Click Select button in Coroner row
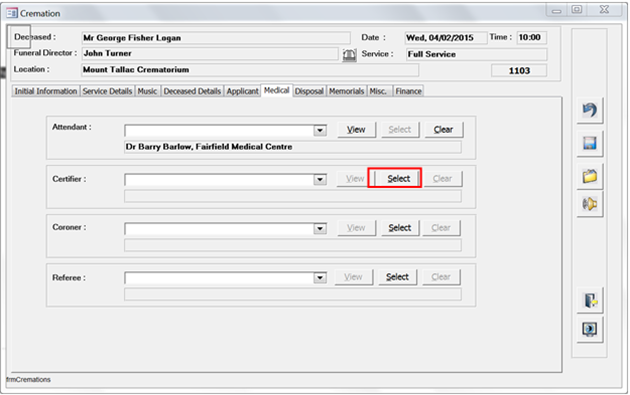 (x=400, y=228)
